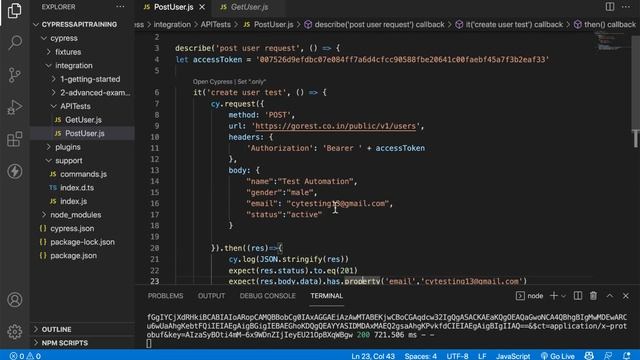Open the Accounts menu icon
640x360 pixels.
[15, 300]
